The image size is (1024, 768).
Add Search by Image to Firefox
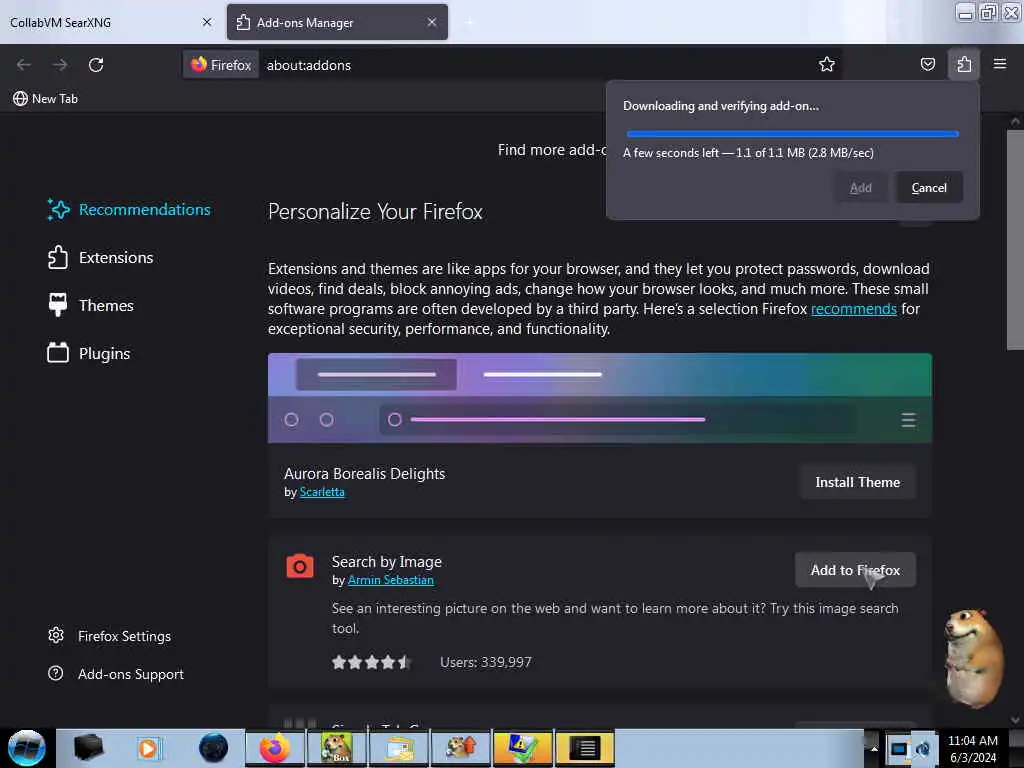[855, 570]
